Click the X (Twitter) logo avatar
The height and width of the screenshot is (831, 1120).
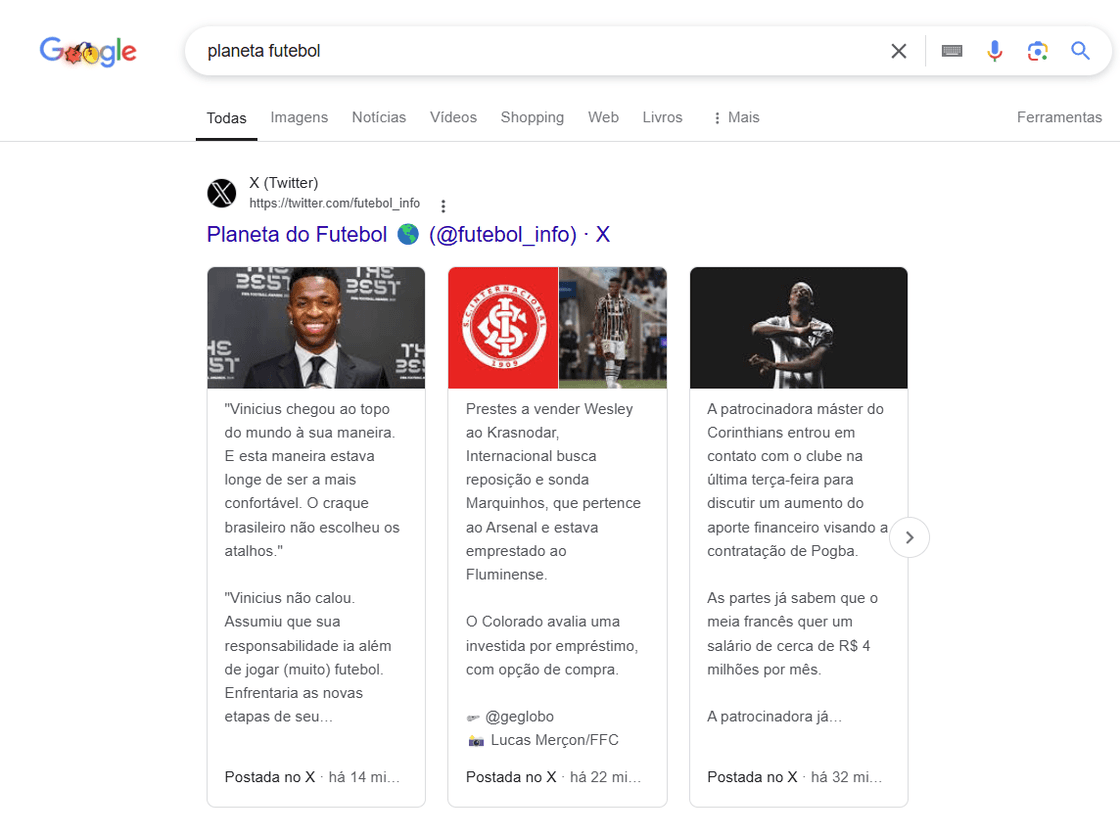coord(221,193)
